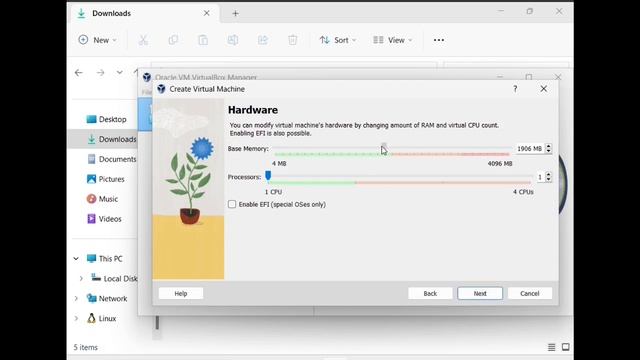Increase processor count with up arrow
The width and height of the screenshot is (640, 360).
click(549, 174)
